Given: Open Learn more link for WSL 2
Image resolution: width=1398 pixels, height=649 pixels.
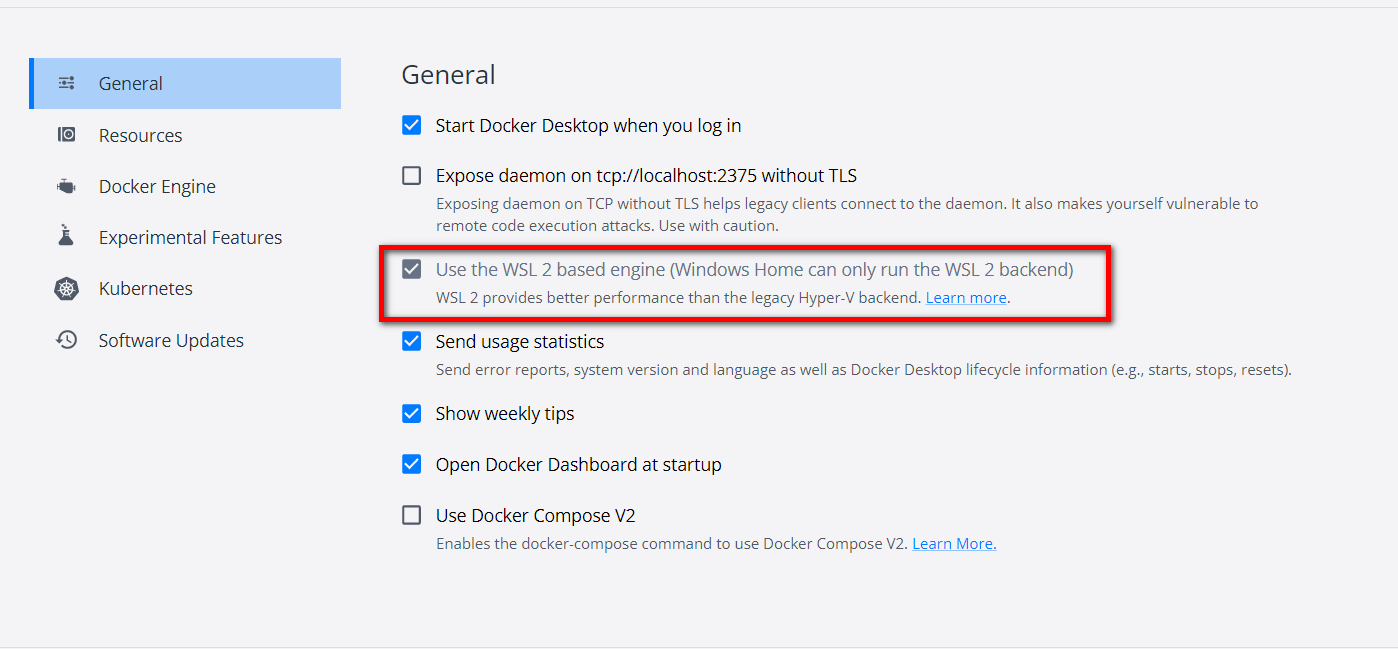Looking at the screenshot, I should coord(966,297).
